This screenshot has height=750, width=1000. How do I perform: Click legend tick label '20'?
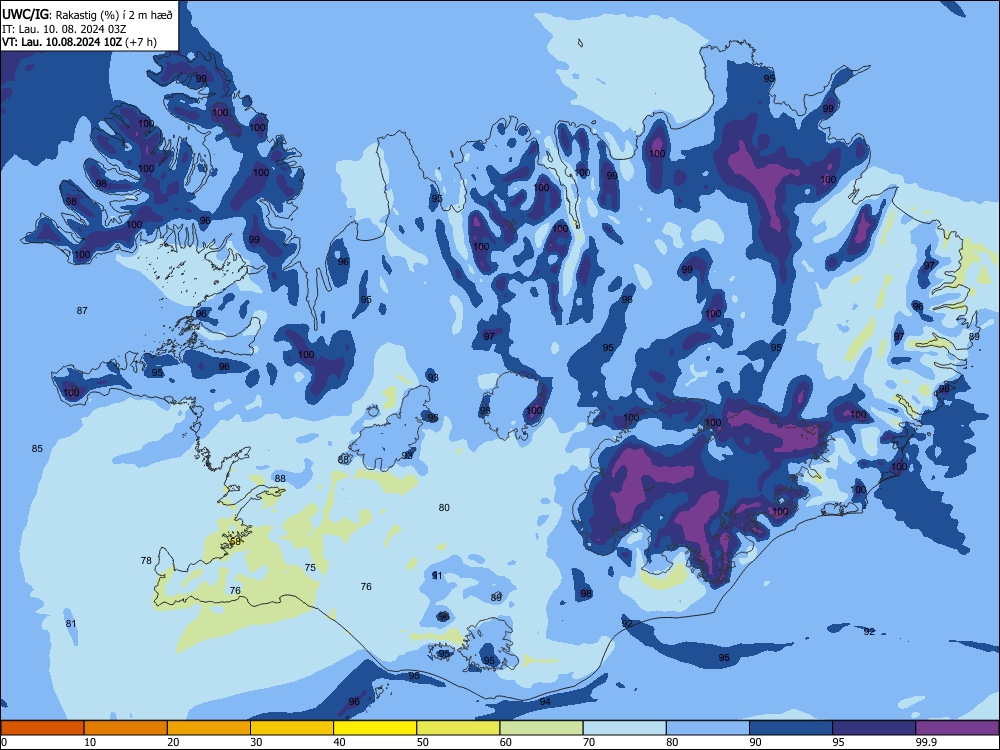[173, 742]
